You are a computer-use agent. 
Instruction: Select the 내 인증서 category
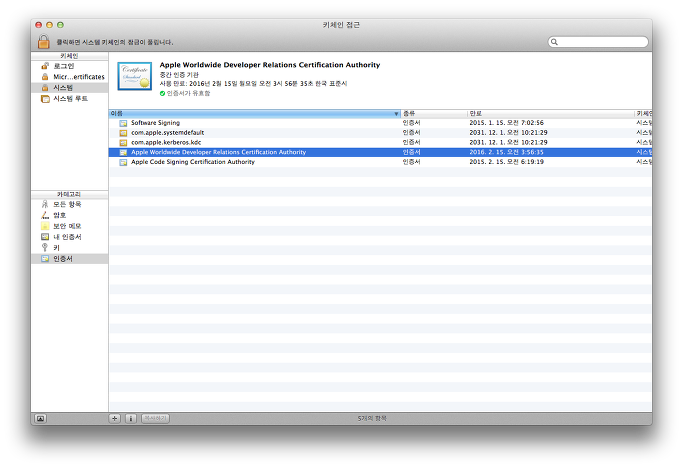pyautogui.click(x=70, y=237)
